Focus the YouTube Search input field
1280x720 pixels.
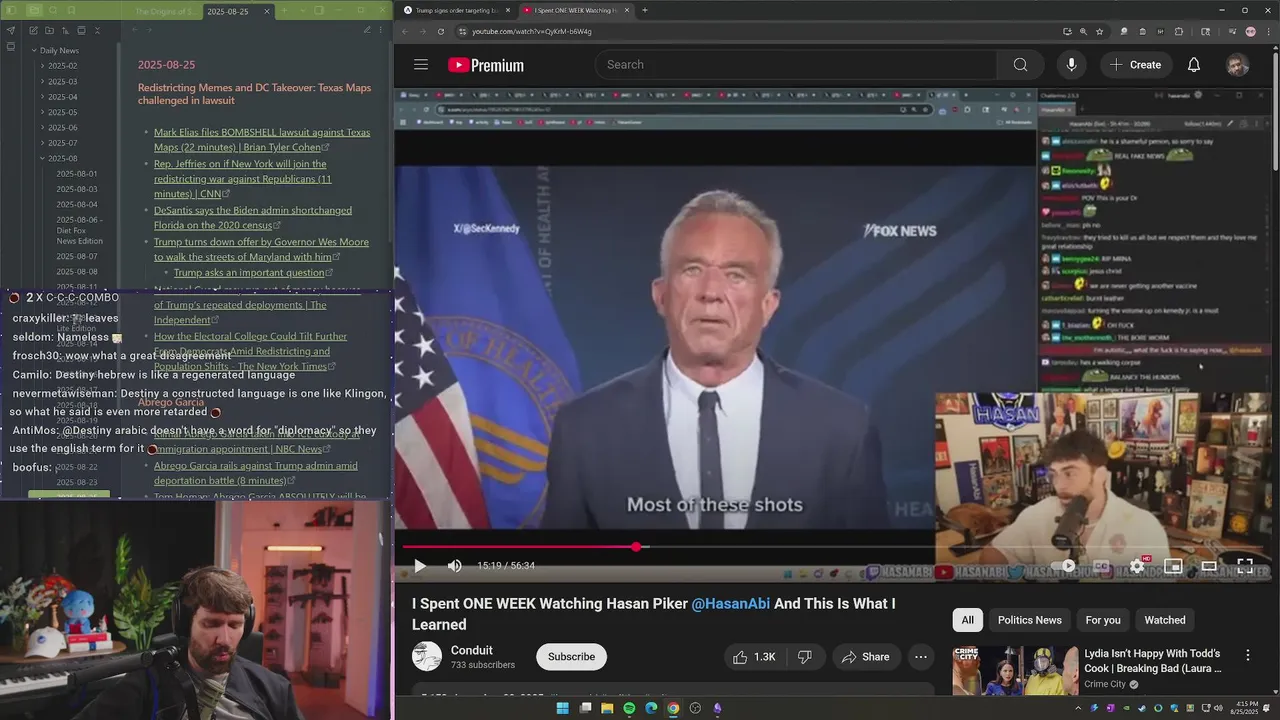pos(796,65)
